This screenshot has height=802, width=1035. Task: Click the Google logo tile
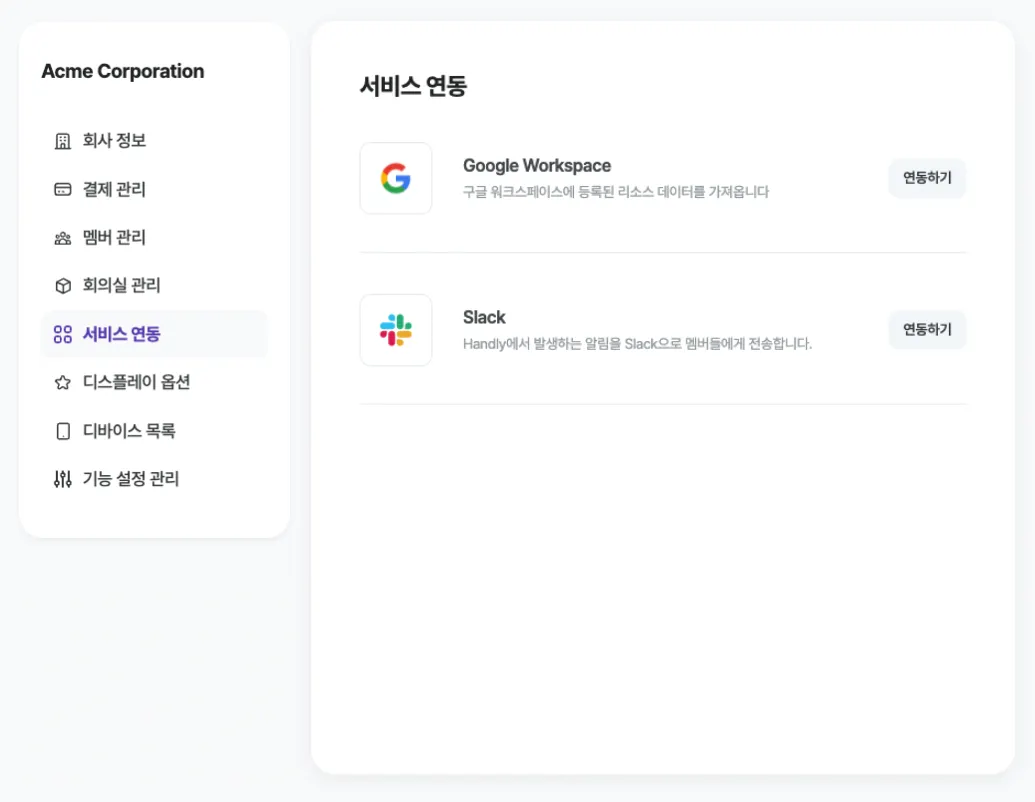[x=396, y=178]
